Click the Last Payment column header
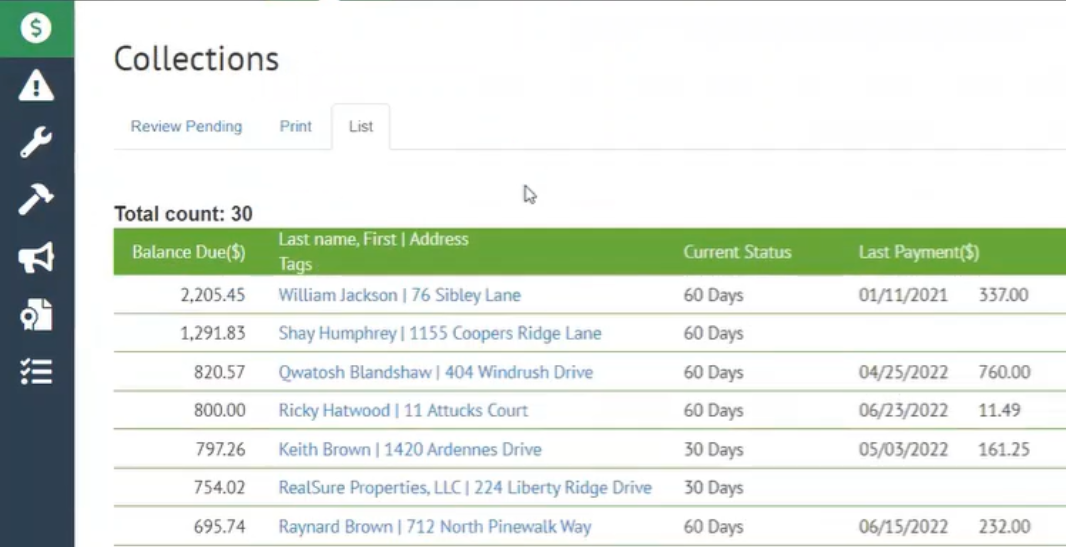 [x=918, y=252]
